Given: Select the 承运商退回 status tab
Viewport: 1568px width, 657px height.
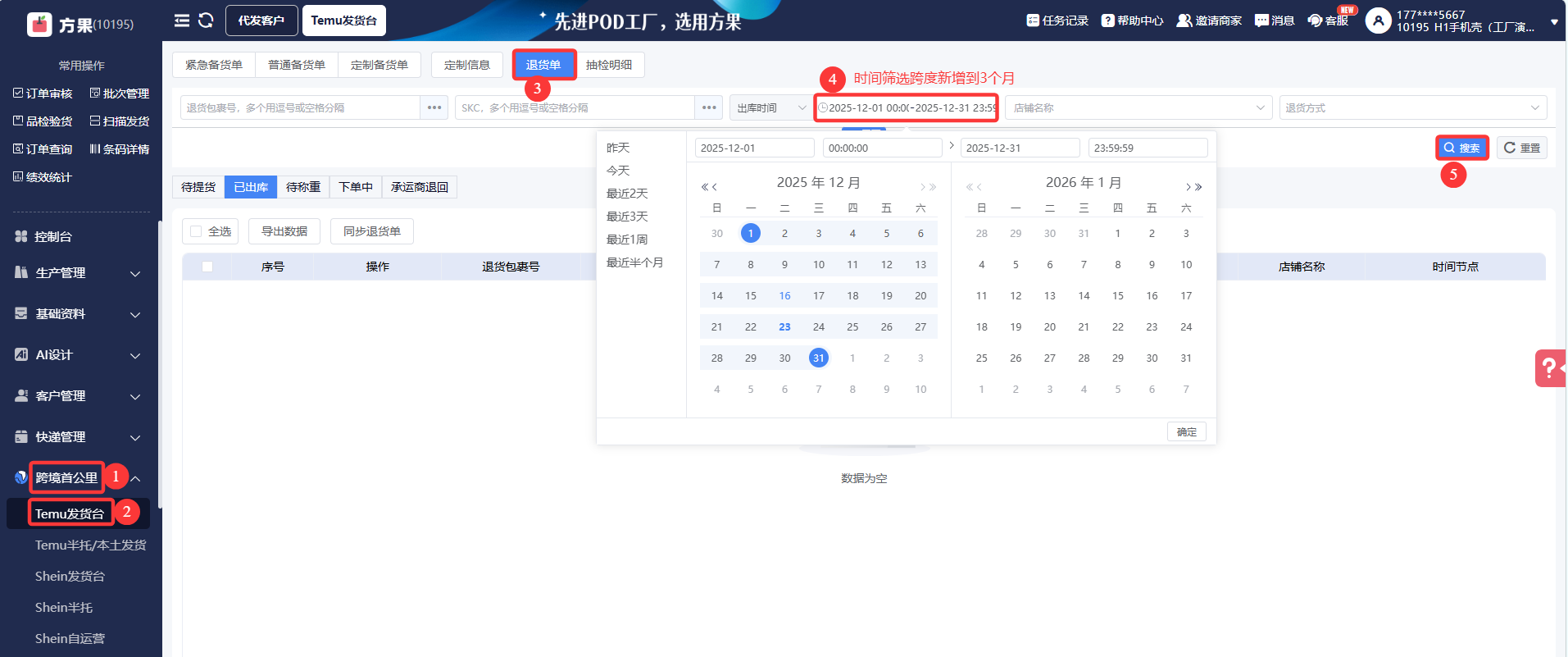Looking at the screenshot, I should tap(420, 187).
